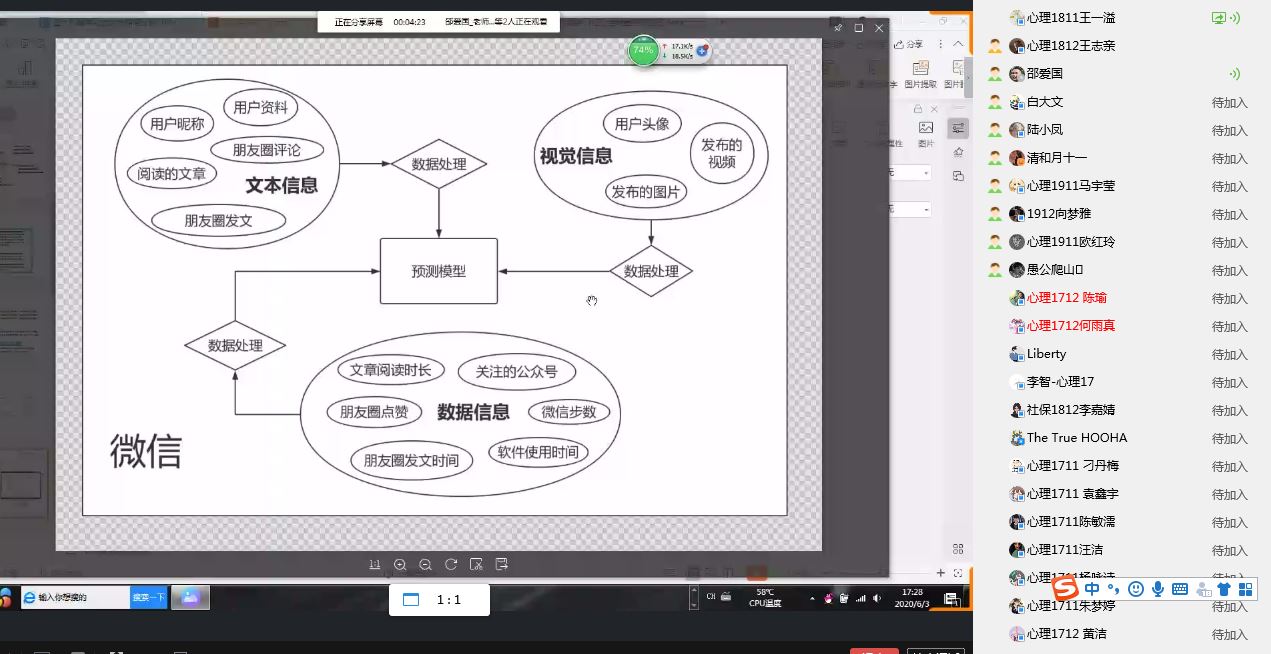Toggle Sogou punctuation mode button
Screen dimensions: 1271x654
pos(1113,589)
